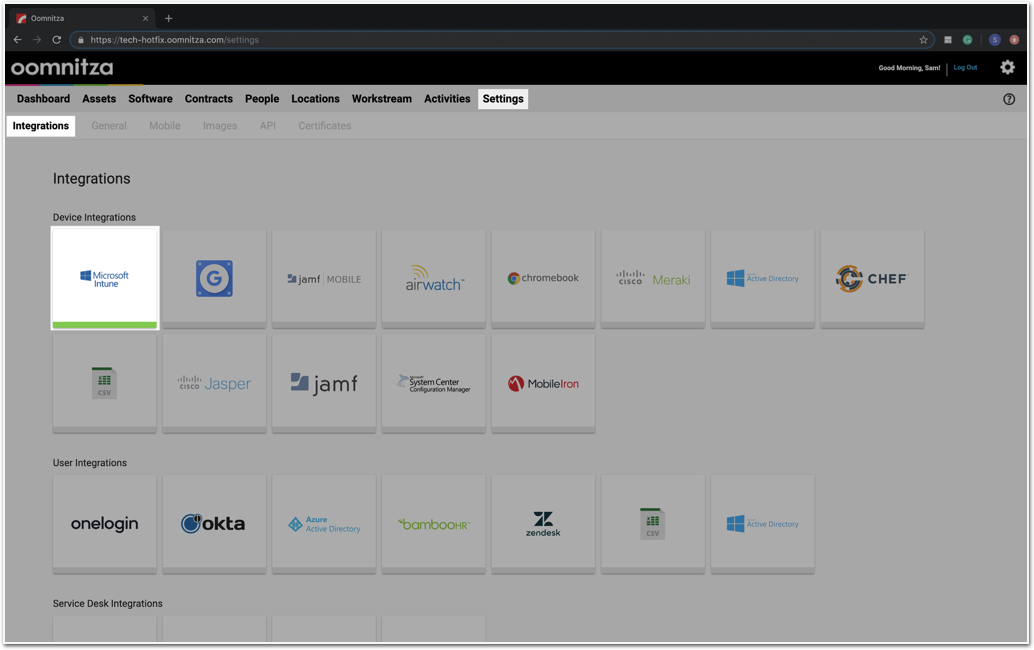Viewport: 1034px width, 650px height.
Task: Go to the Assets menu
Action: coord(99,99)
